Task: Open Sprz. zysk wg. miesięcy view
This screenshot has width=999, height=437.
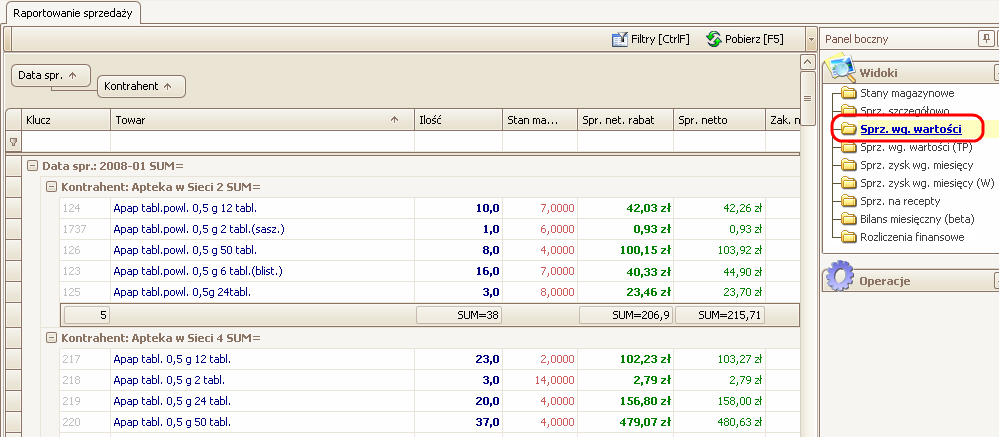Action: (916, 166)
